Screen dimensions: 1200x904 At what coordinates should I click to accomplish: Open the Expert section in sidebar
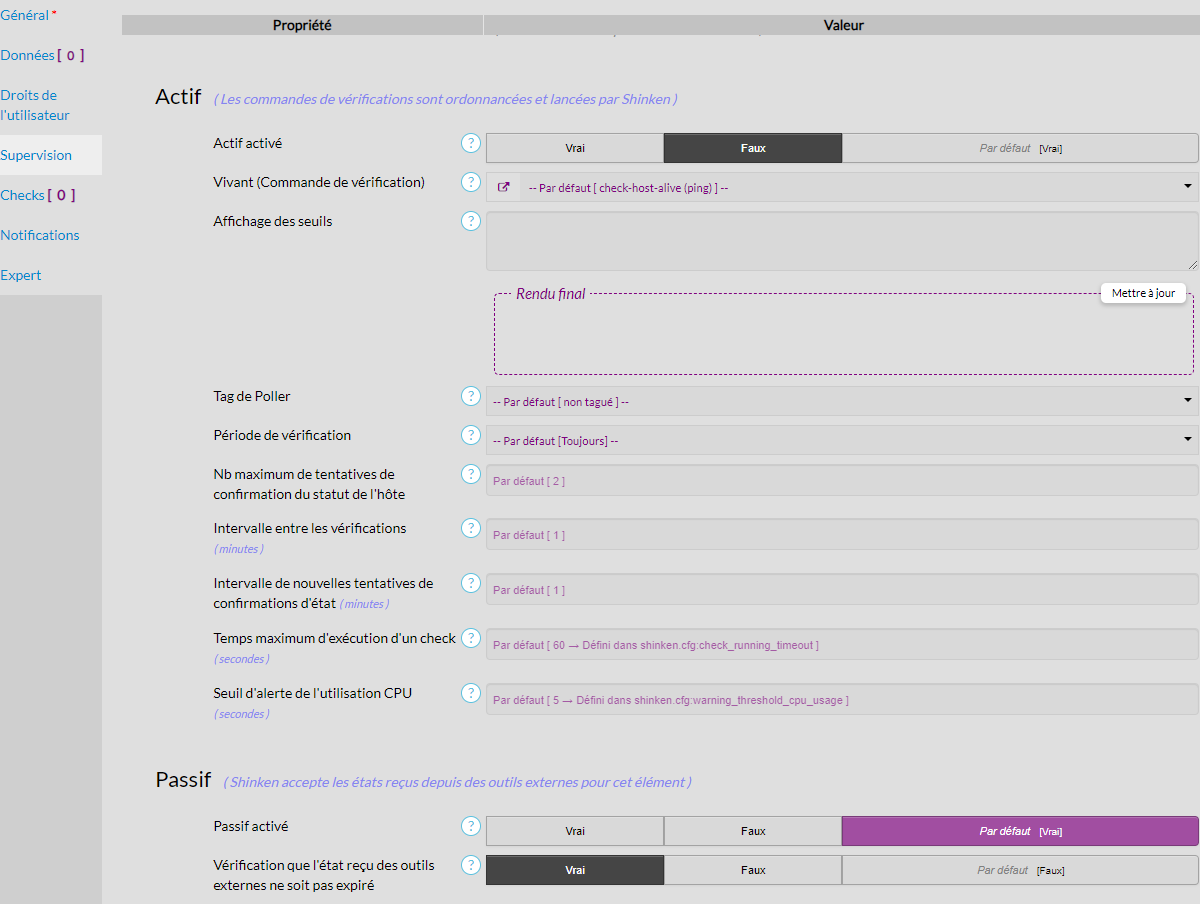[21, 275]
